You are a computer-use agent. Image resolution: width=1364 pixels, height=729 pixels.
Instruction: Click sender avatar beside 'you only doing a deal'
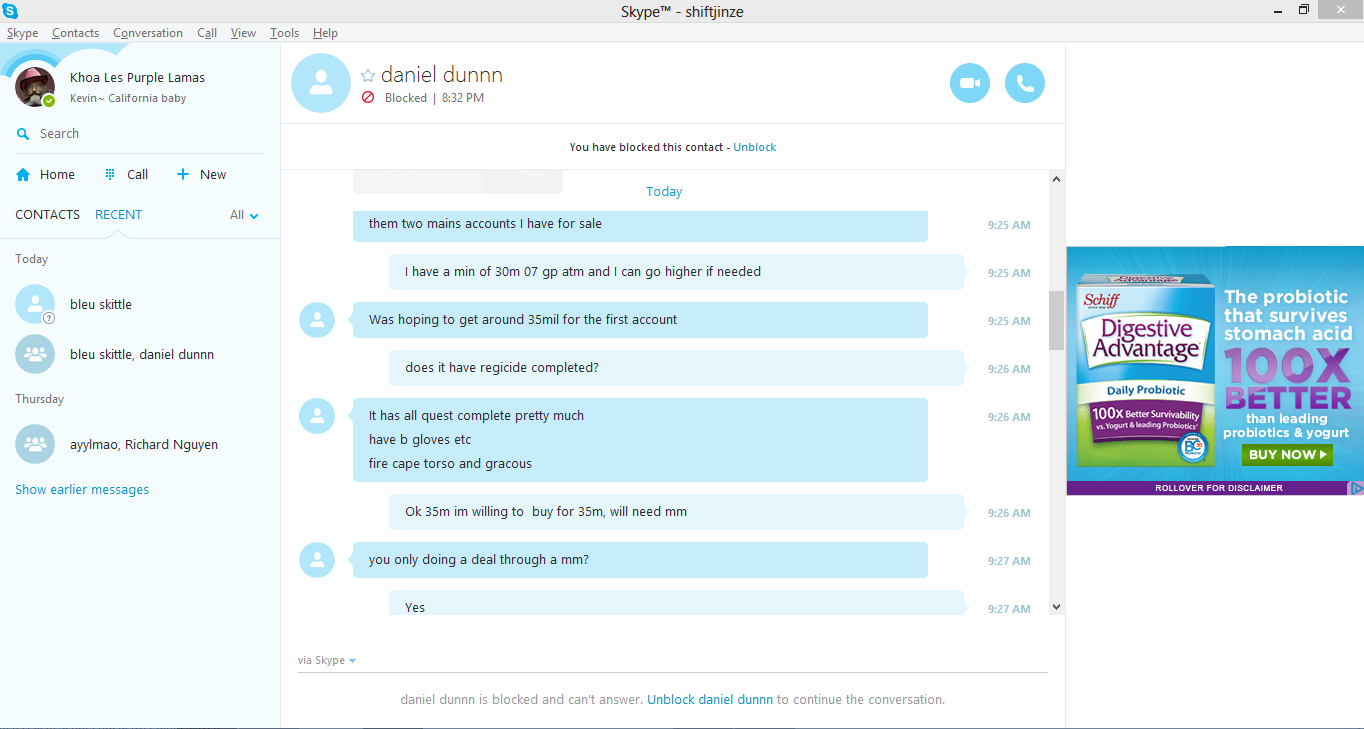(317, 560)
